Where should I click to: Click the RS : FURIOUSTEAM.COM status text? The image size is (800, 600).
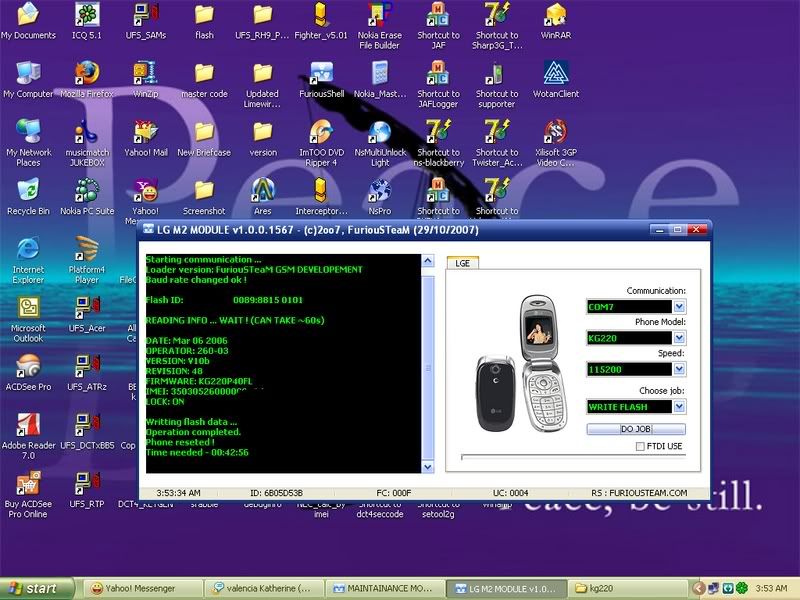coord(639,493)
